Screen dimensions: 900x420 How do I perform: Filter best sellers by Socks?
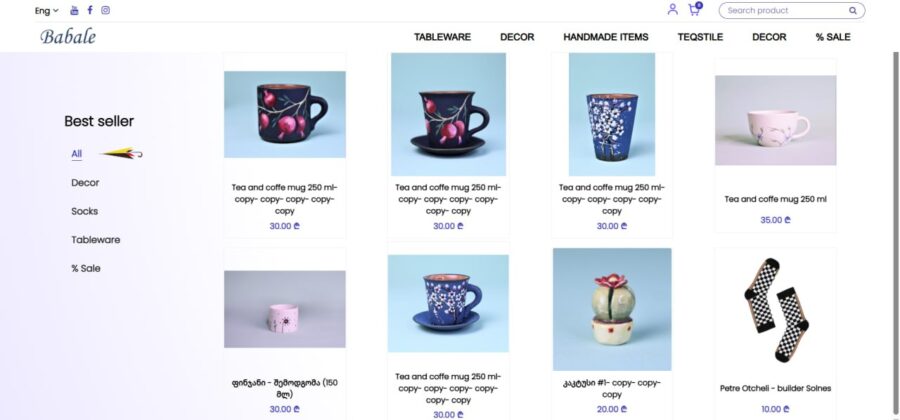point(84,211)
